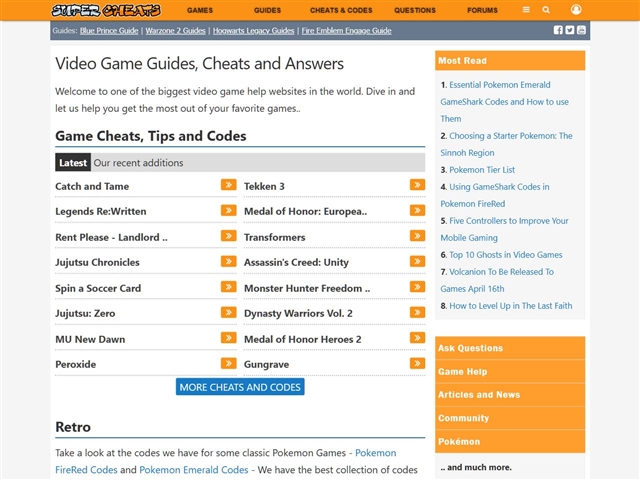The width and height of the screenshot is (640, 480).
Task: Open the Spin a Soccer Card title
Action: tap(98, 289)
